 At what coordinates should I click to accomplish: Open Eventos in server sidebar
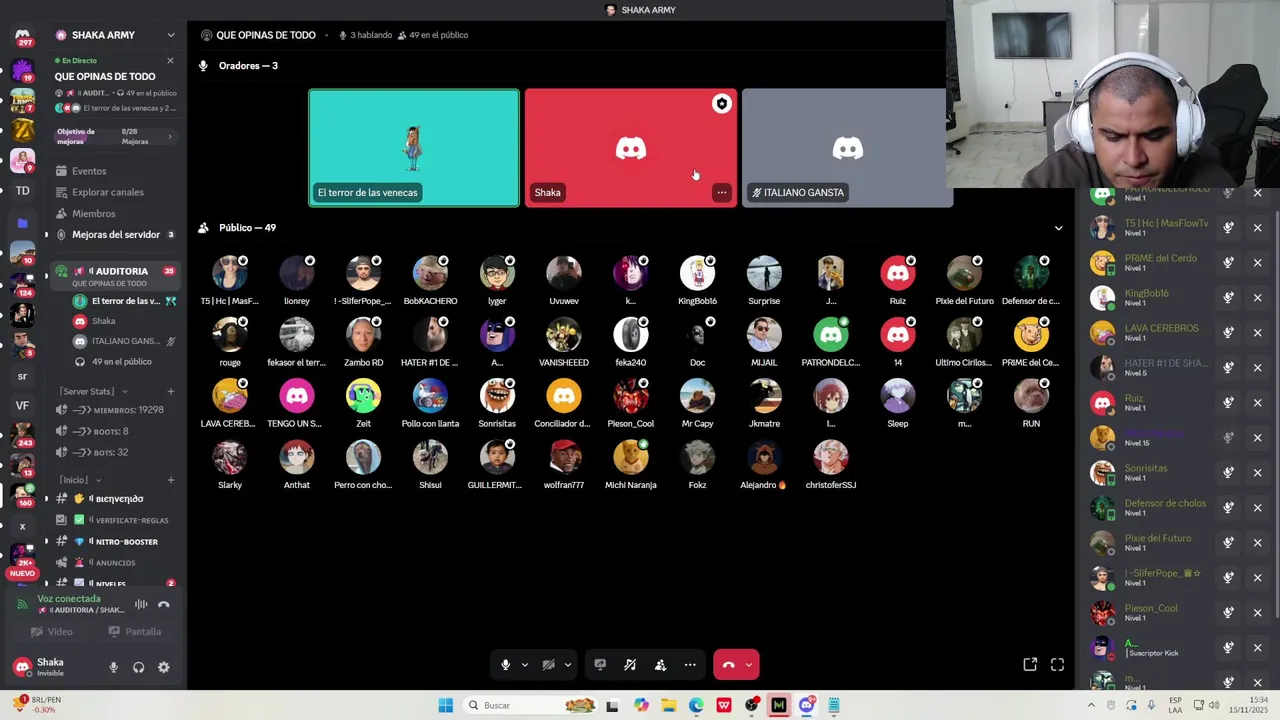pos(89,171)
